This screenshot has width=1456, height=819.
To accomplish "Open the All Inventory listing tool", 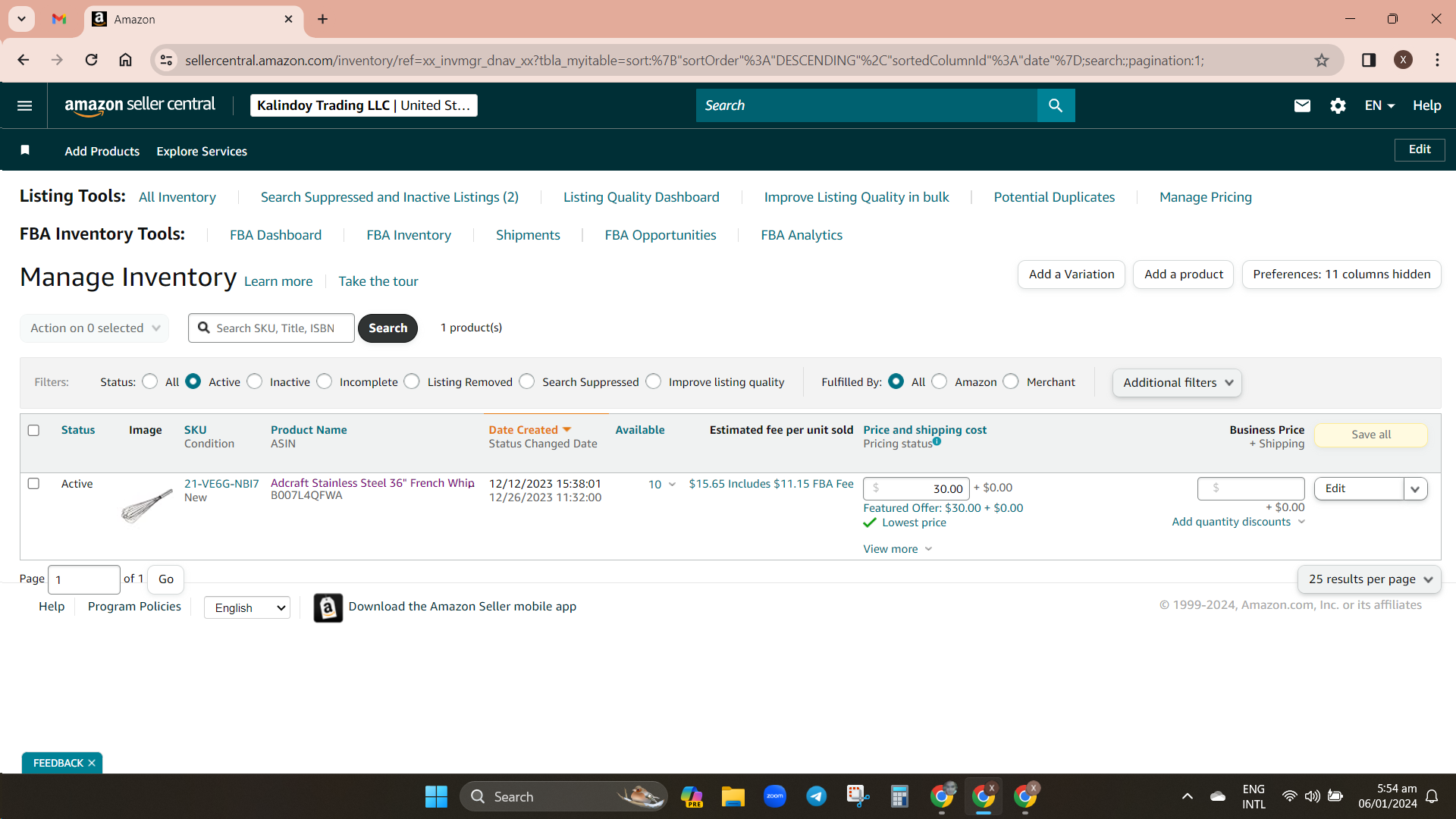I will coord(177,197).
